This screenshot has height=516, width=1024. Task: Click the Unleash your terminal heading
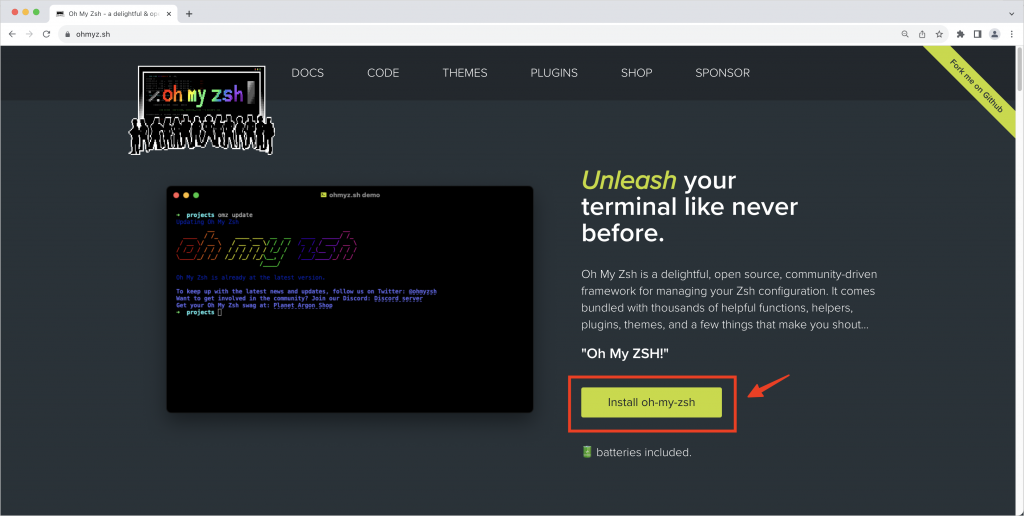point(689,206)
